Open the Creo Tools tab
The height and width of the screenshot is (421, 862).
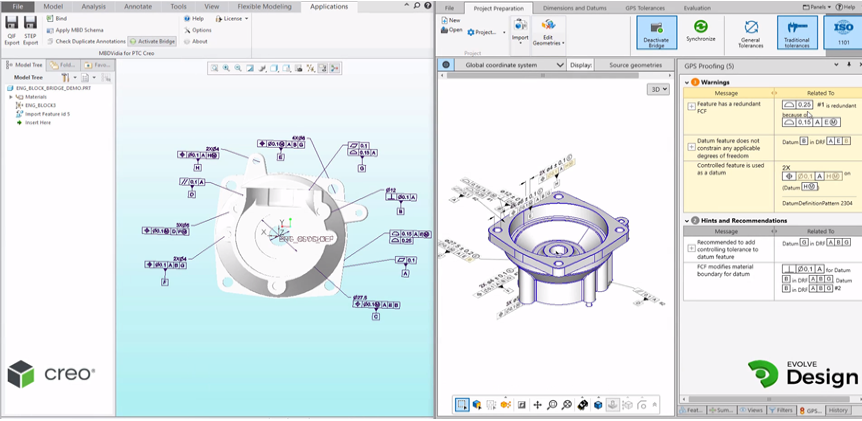tap(178, 7)
